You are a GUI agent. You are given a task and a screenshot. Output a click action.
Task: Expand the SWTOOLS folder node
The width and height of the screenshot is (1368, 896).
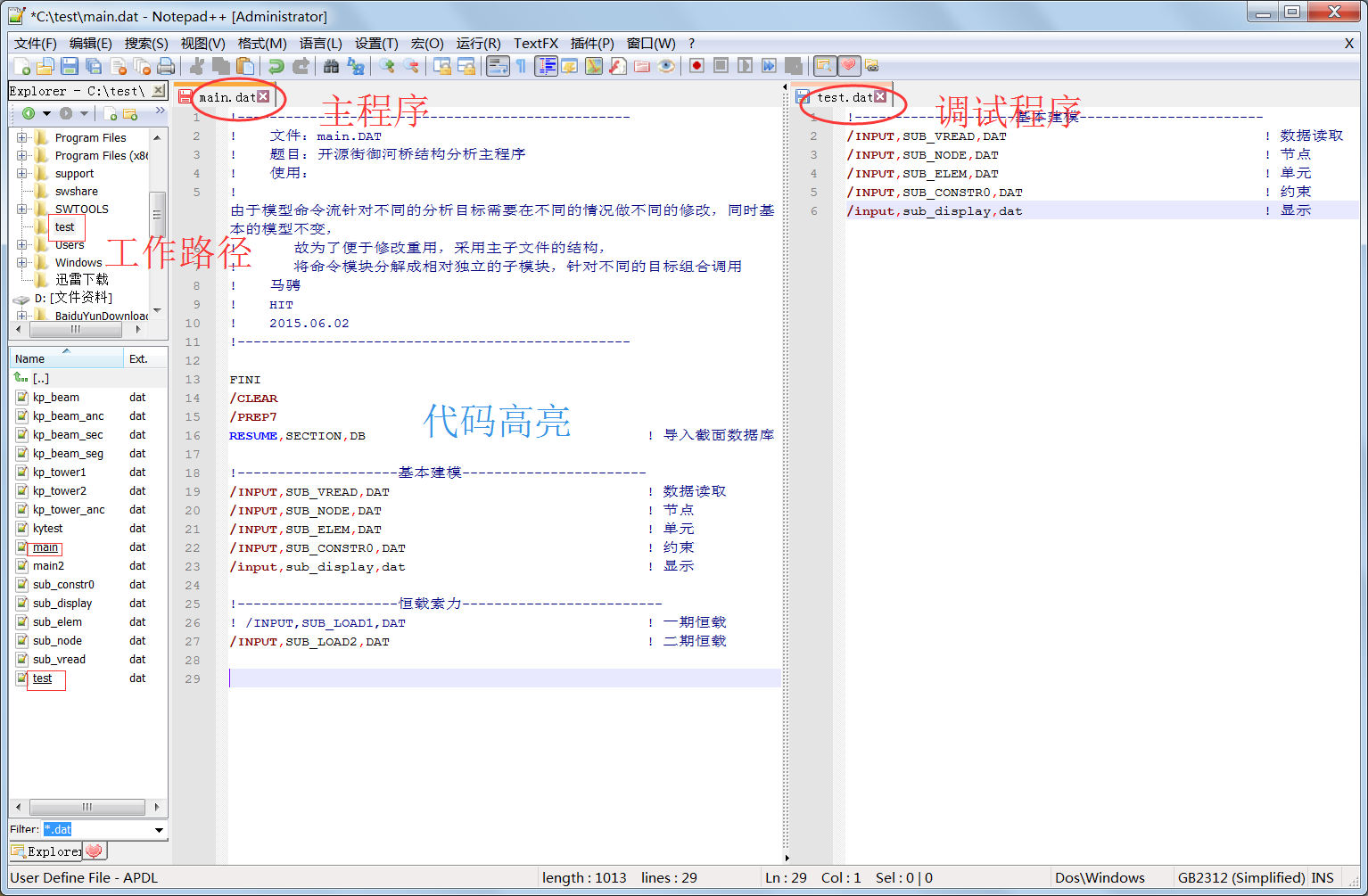coord(22,210)
